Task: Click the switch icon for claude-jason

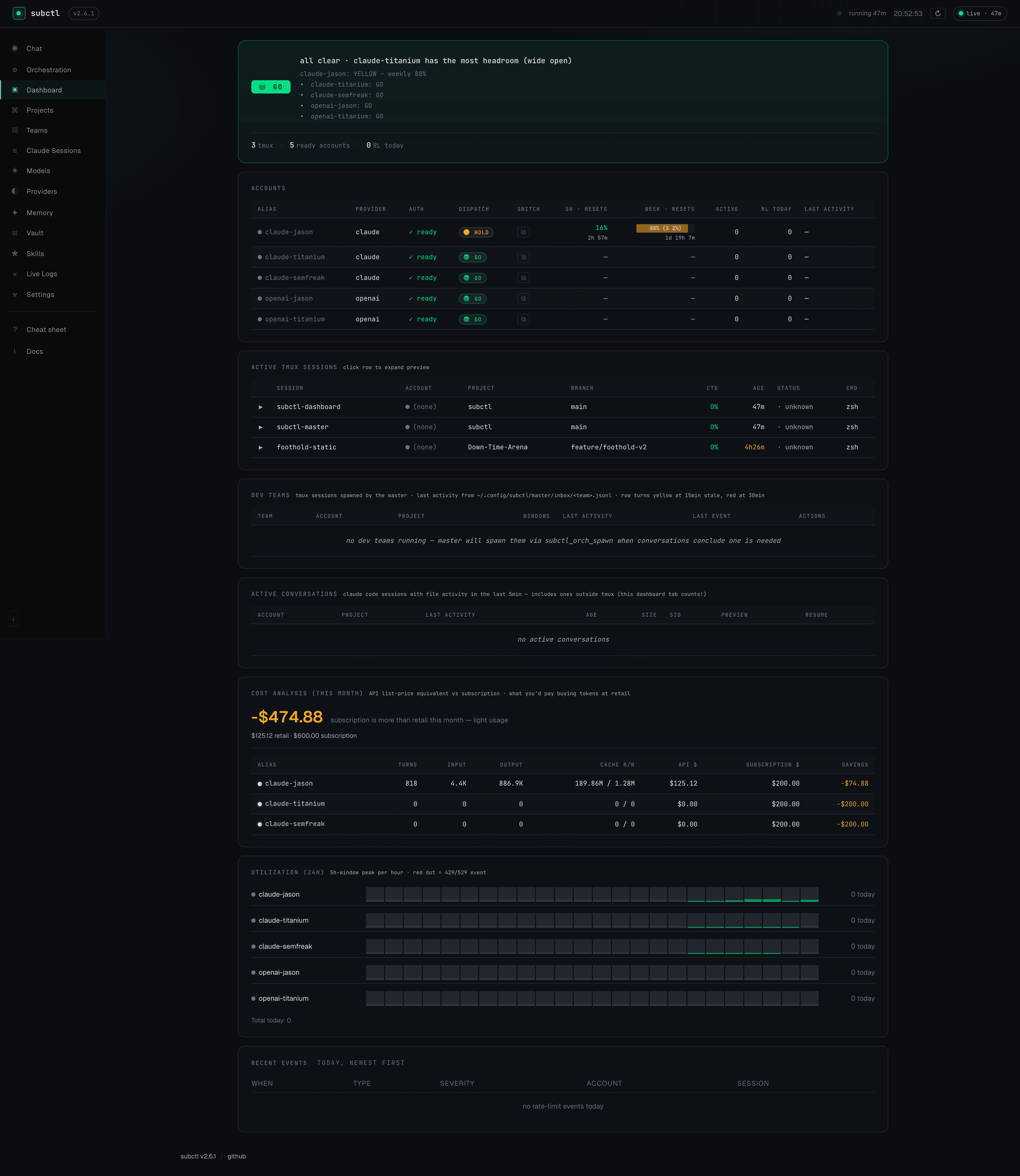Action: pyautogui.click(x=523, y=232)
